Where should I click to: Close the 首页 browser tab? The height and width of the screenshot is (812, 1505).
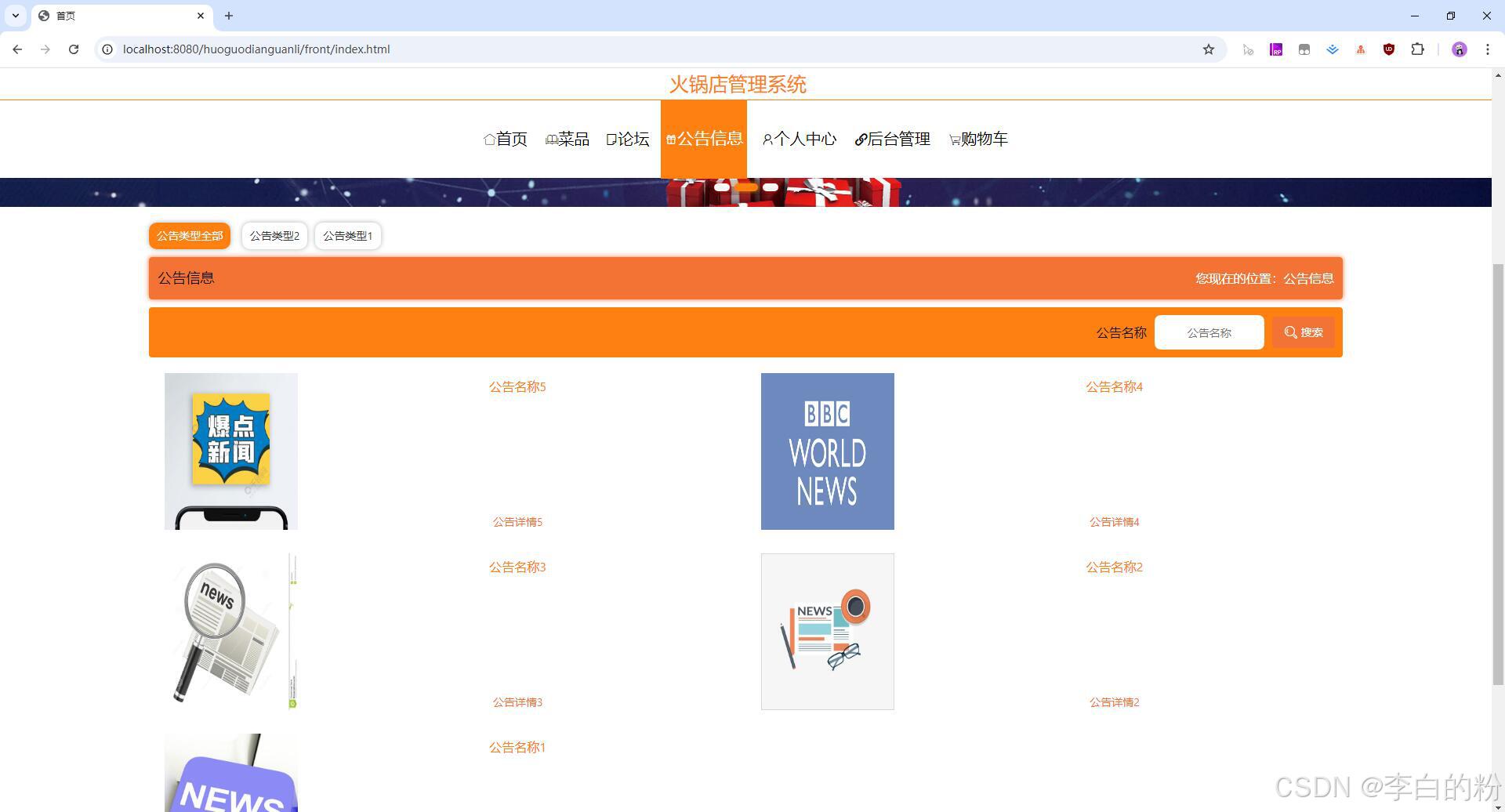pos(201,16)
